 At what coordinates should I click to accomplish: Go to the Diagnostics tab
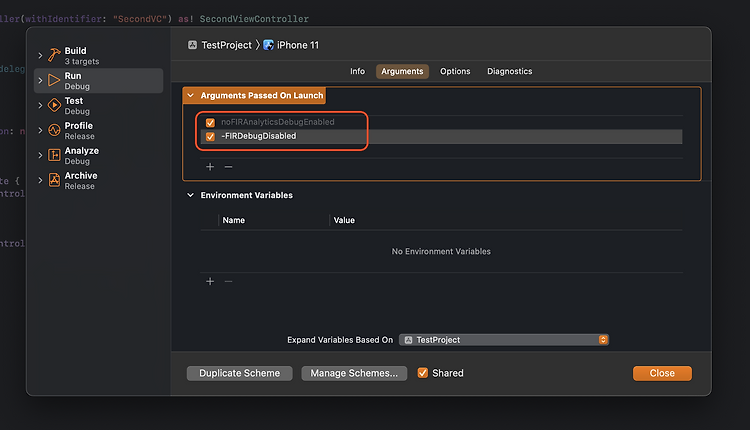(509, 71)
